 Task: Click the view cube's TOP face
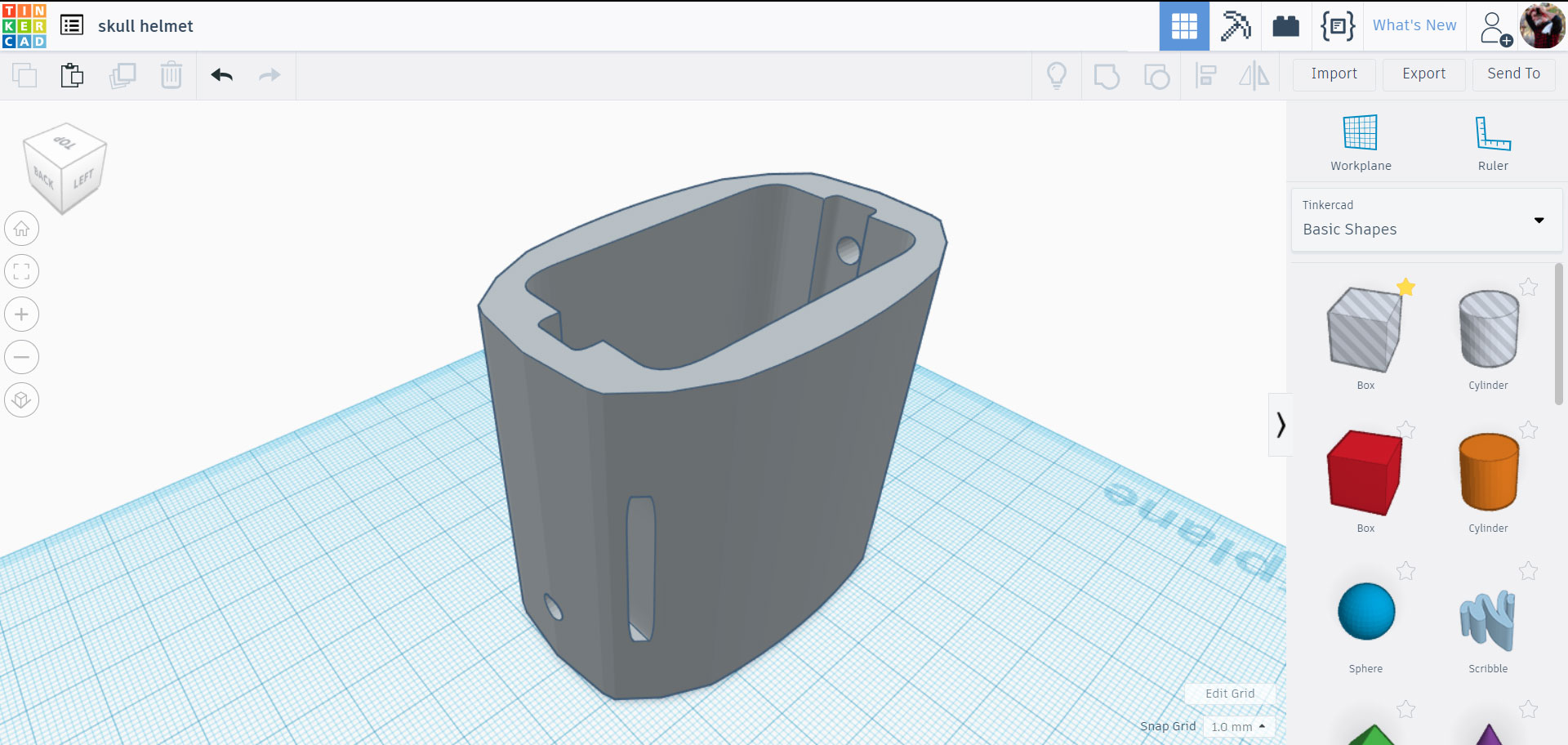pyautogui.click(x=65, y=142)
